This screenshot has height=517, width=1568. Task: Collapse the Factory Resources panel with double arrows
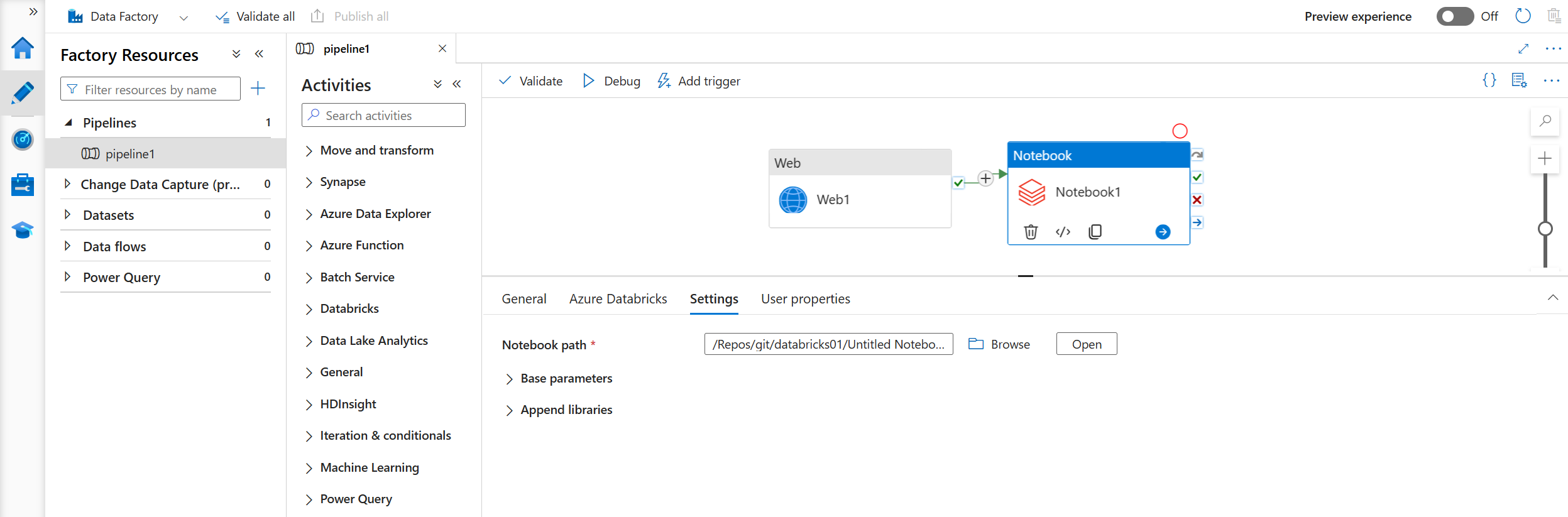tap(259, 54)
